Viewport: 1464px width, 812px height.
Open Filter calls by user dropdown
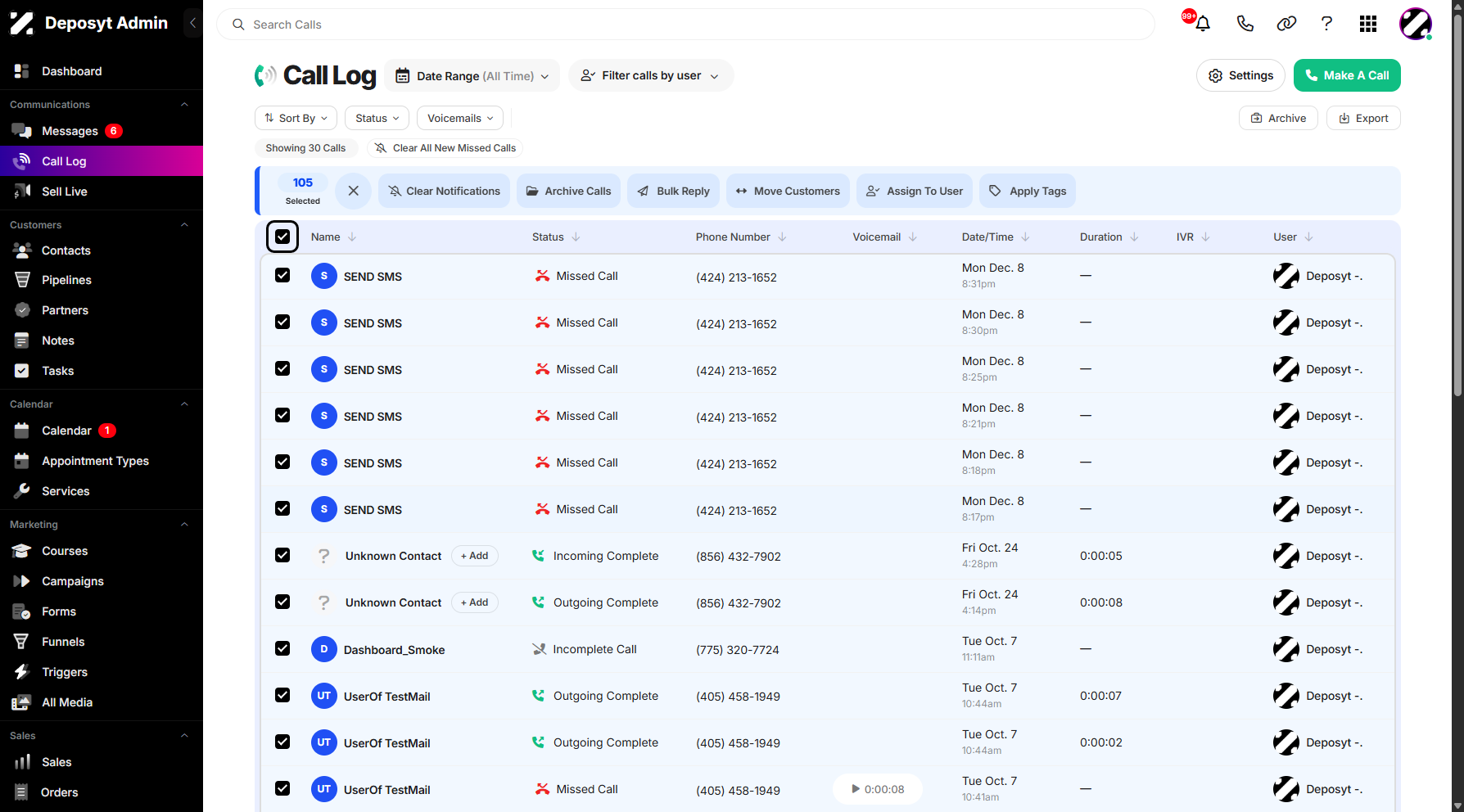[651, 75]
